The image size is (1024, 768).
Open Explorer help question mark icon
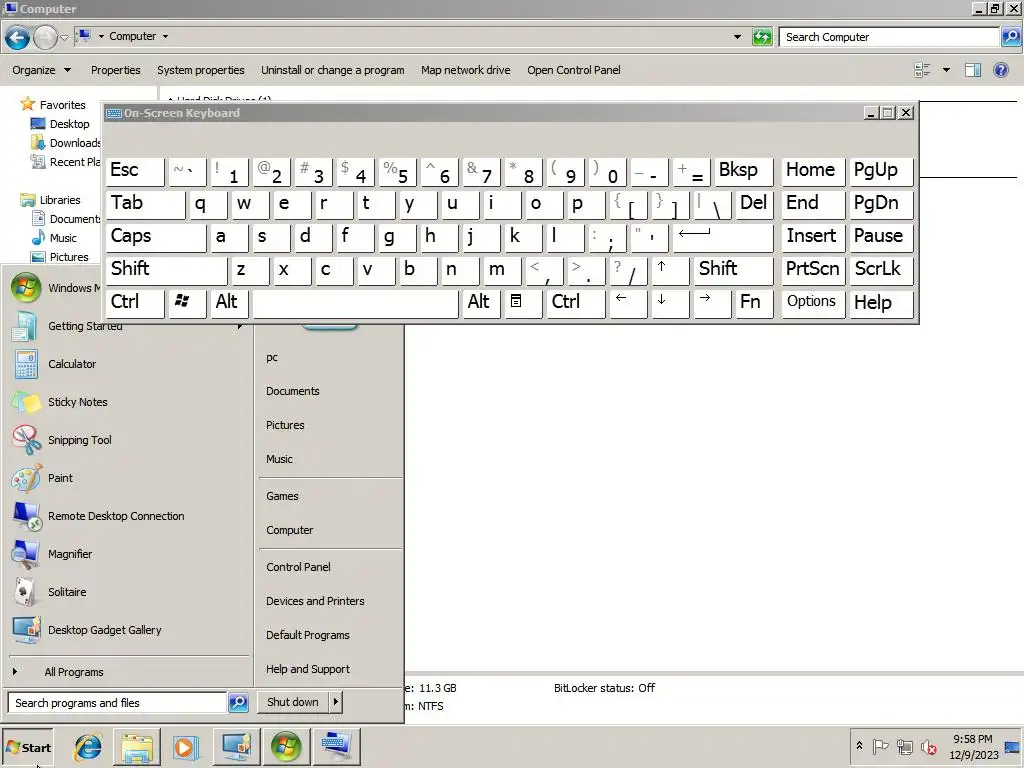pos(1000,70)
